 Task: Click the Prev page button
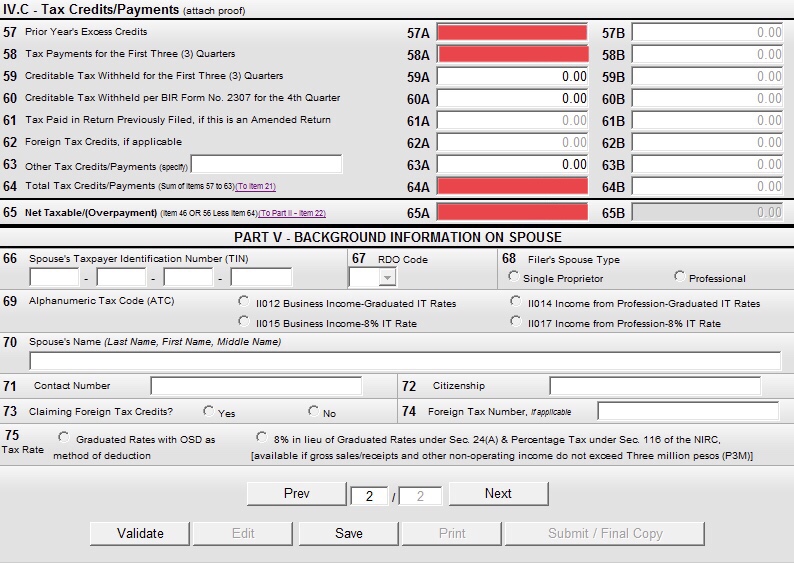[x=296, y=493]
